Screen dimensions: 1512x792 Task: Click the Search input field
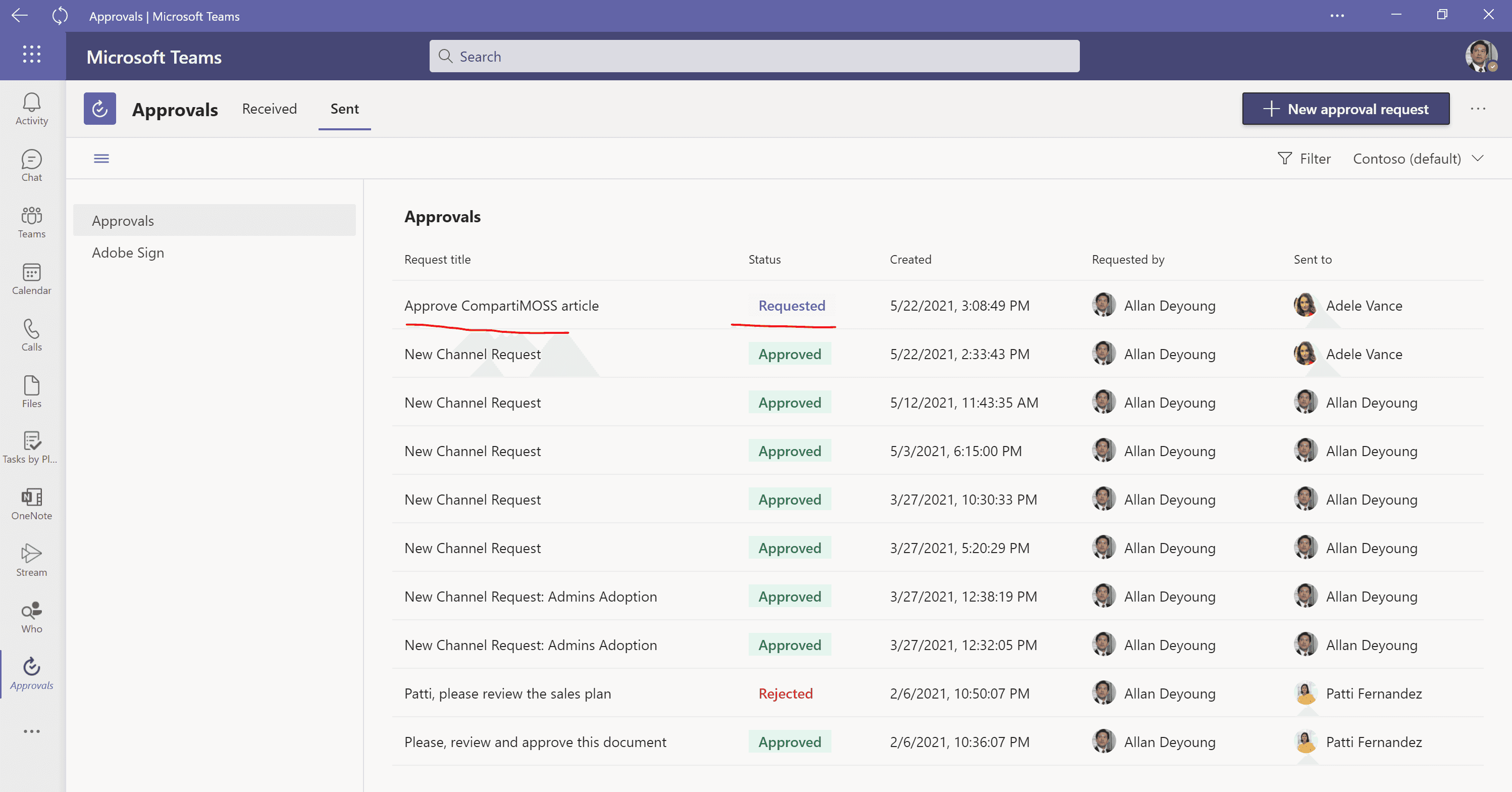tap(754, 57)
